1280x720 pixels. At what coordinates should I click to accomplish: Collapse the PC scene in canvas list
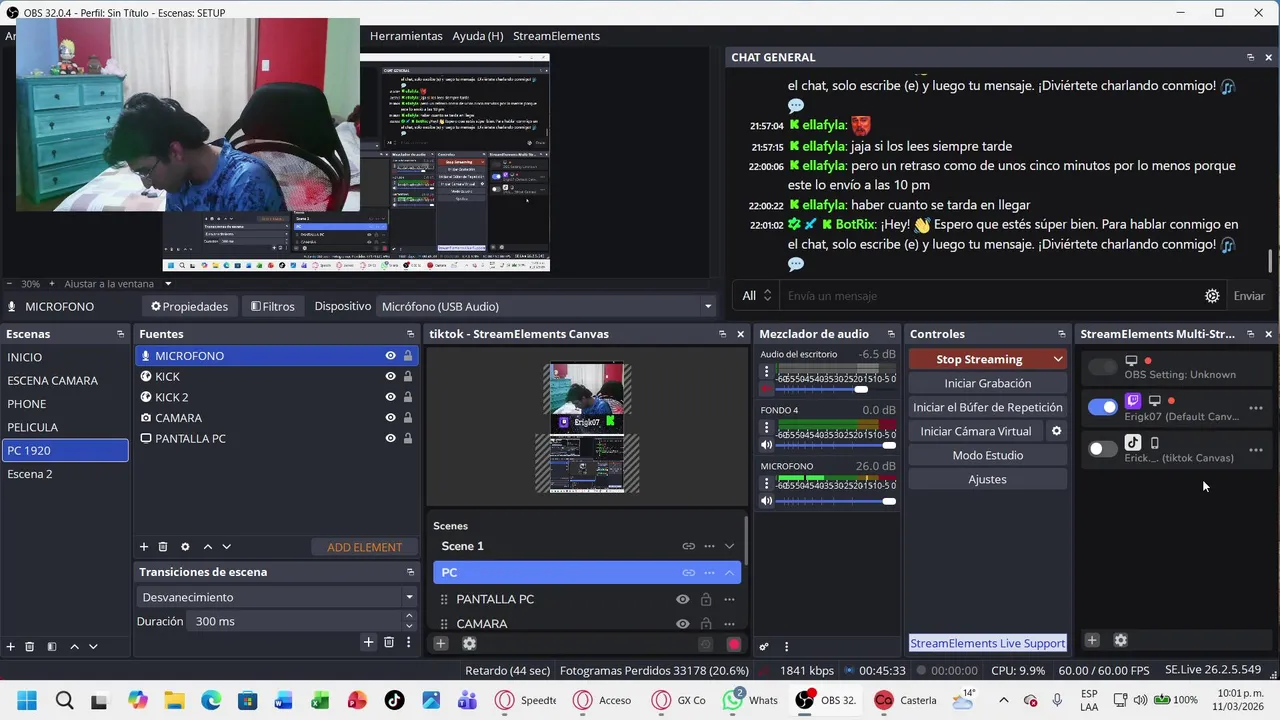[x=729, y=573]
